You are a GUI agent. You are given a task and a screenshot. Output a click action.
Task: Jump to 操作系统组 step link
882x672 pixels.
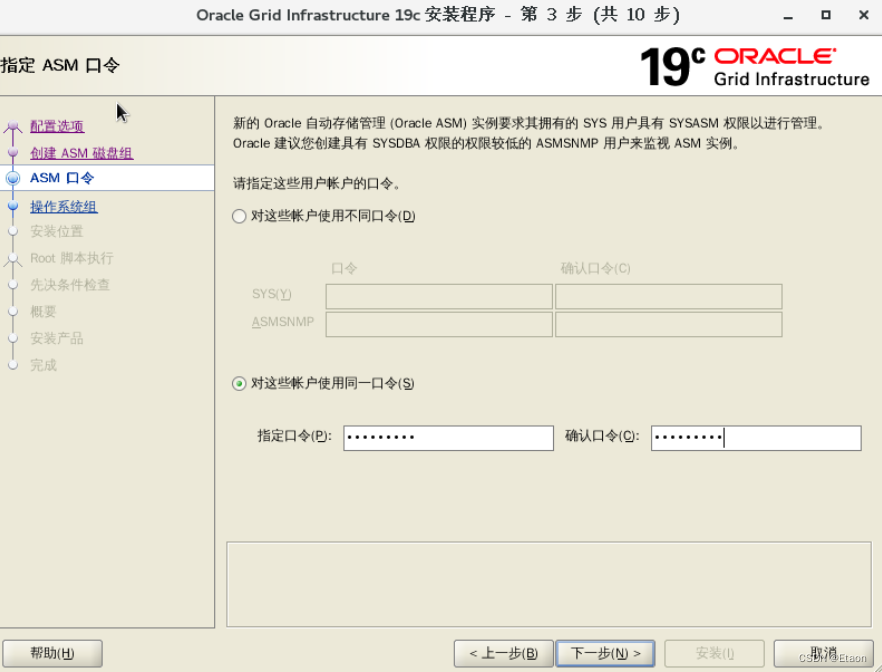(x=64, y=206)
